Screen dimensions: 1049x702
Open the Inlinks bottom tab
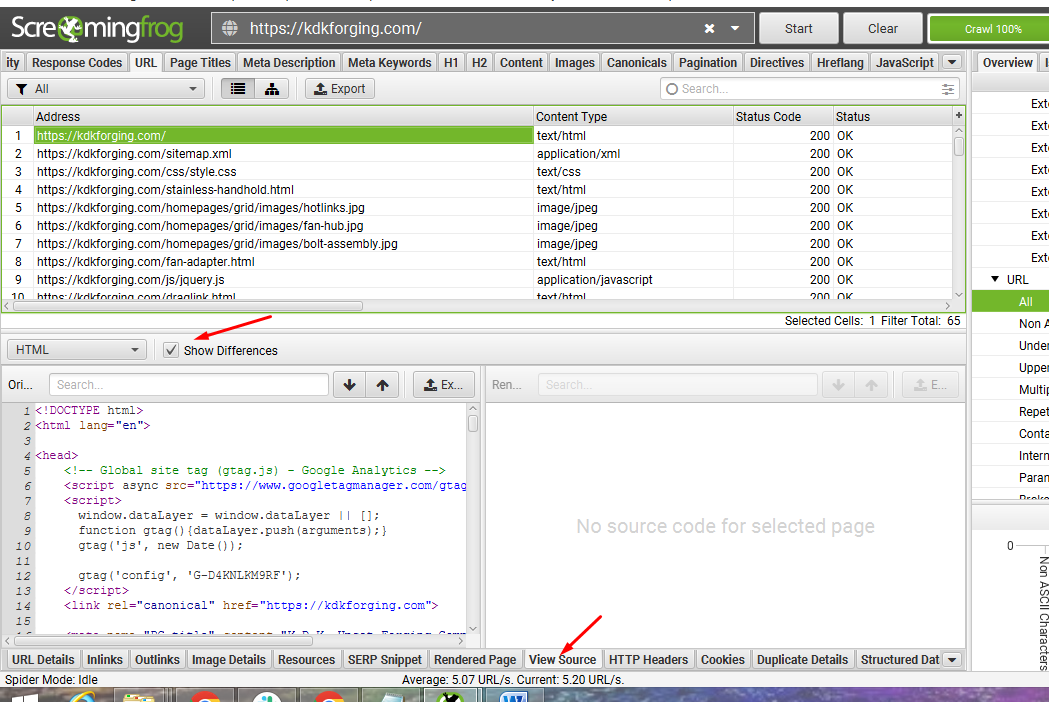104,659
